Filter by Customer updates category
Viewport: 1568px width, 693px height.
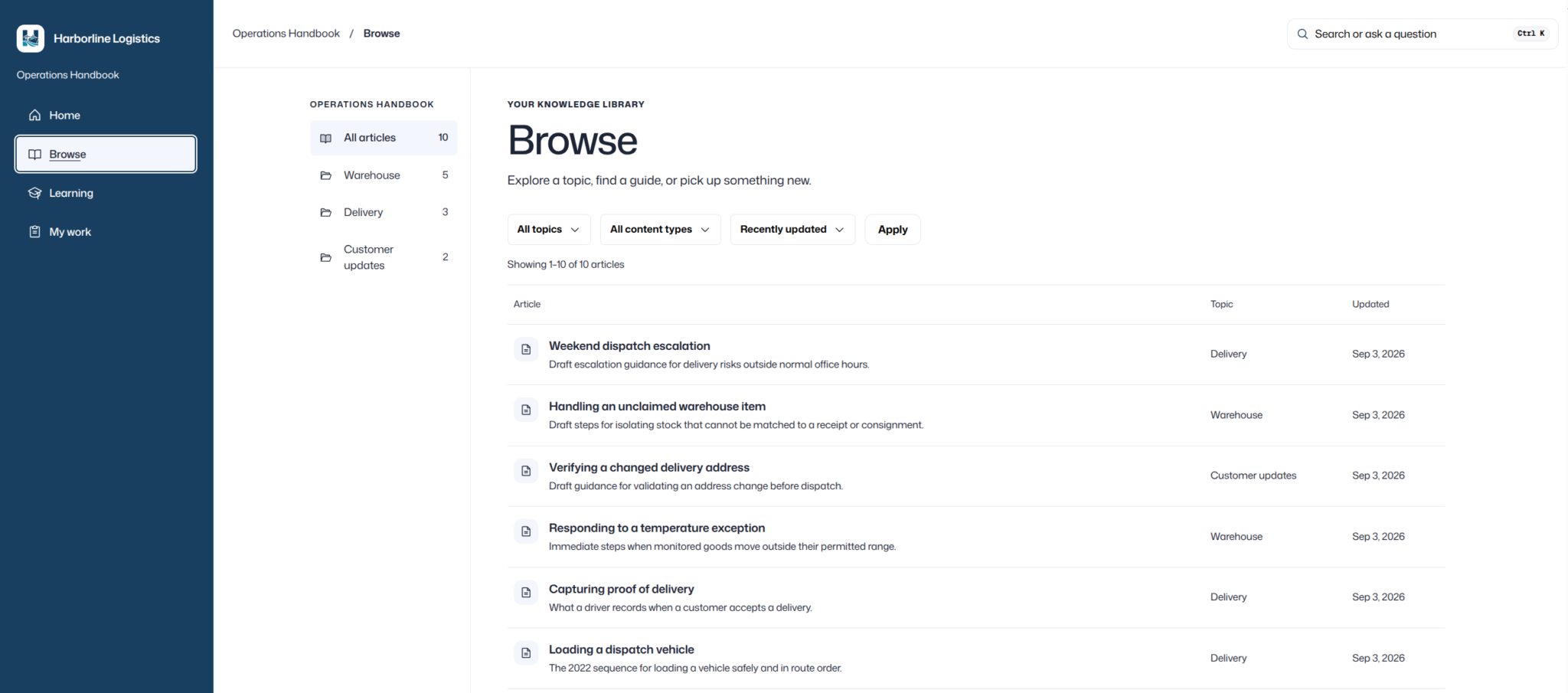click(x=384, y=257)
